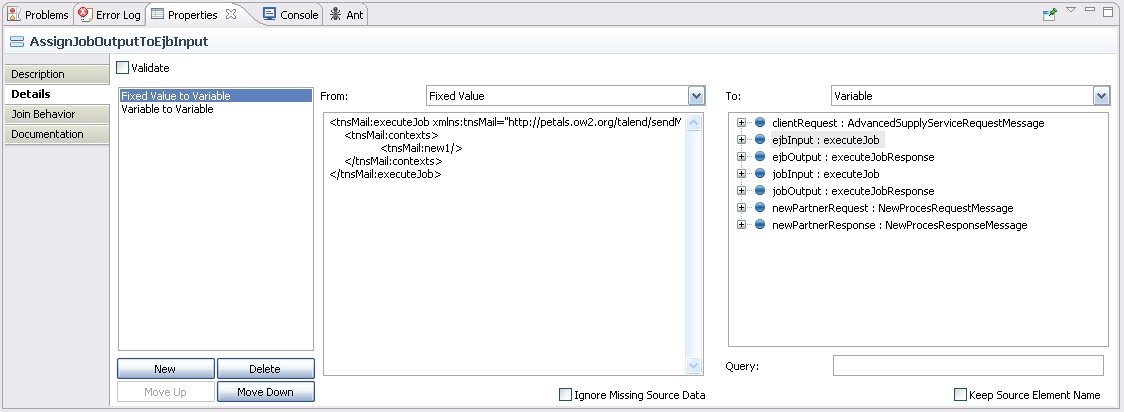Enable the Validate checkbox
Screen dimensions: 1124x412
[123, 68]
